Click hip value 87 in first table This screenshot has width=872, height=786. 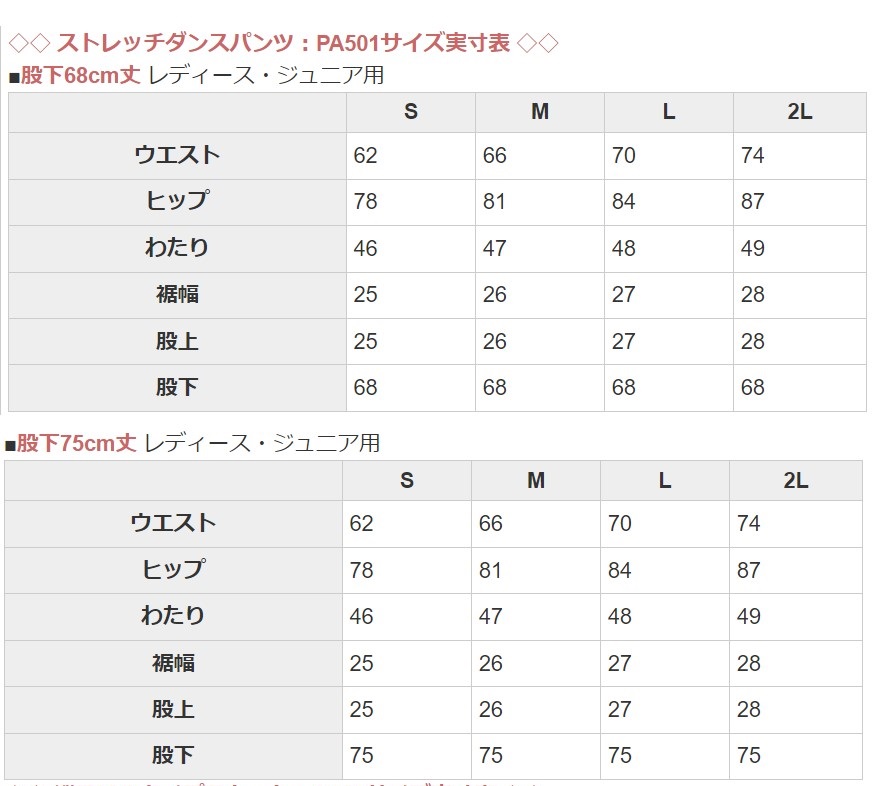752,201
